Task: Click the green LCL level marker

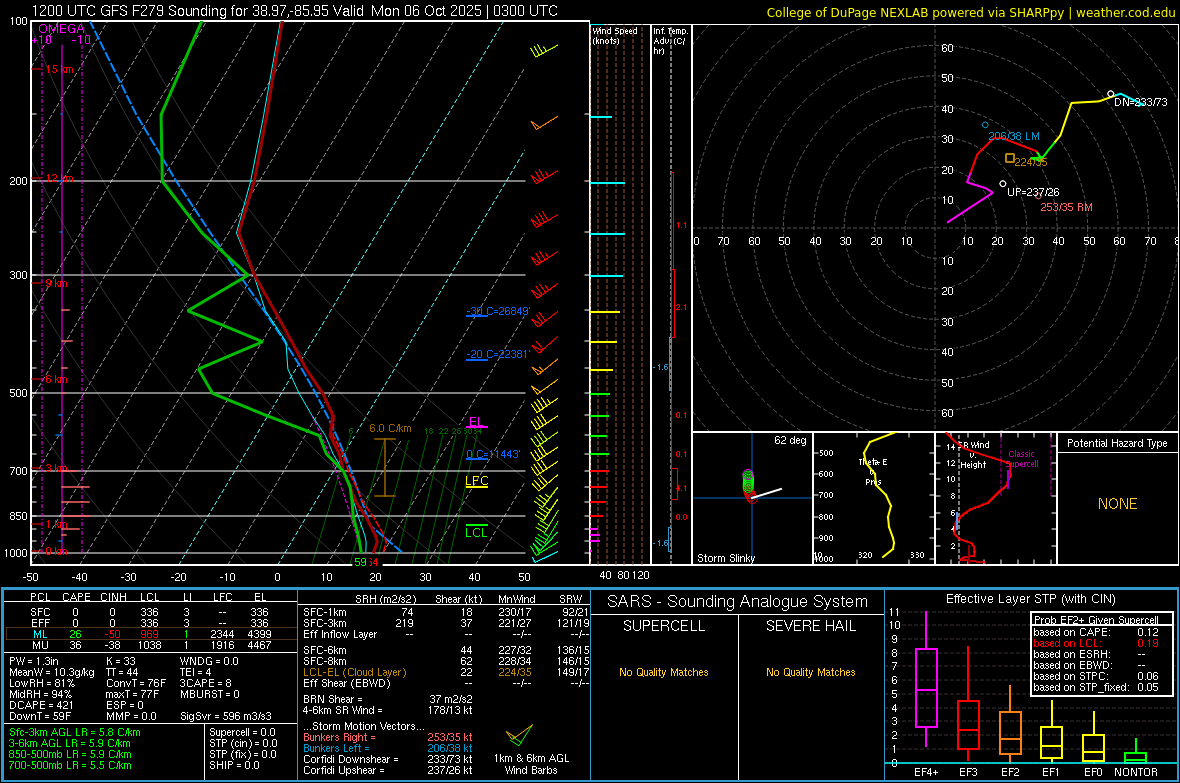Action: point(476,529)
